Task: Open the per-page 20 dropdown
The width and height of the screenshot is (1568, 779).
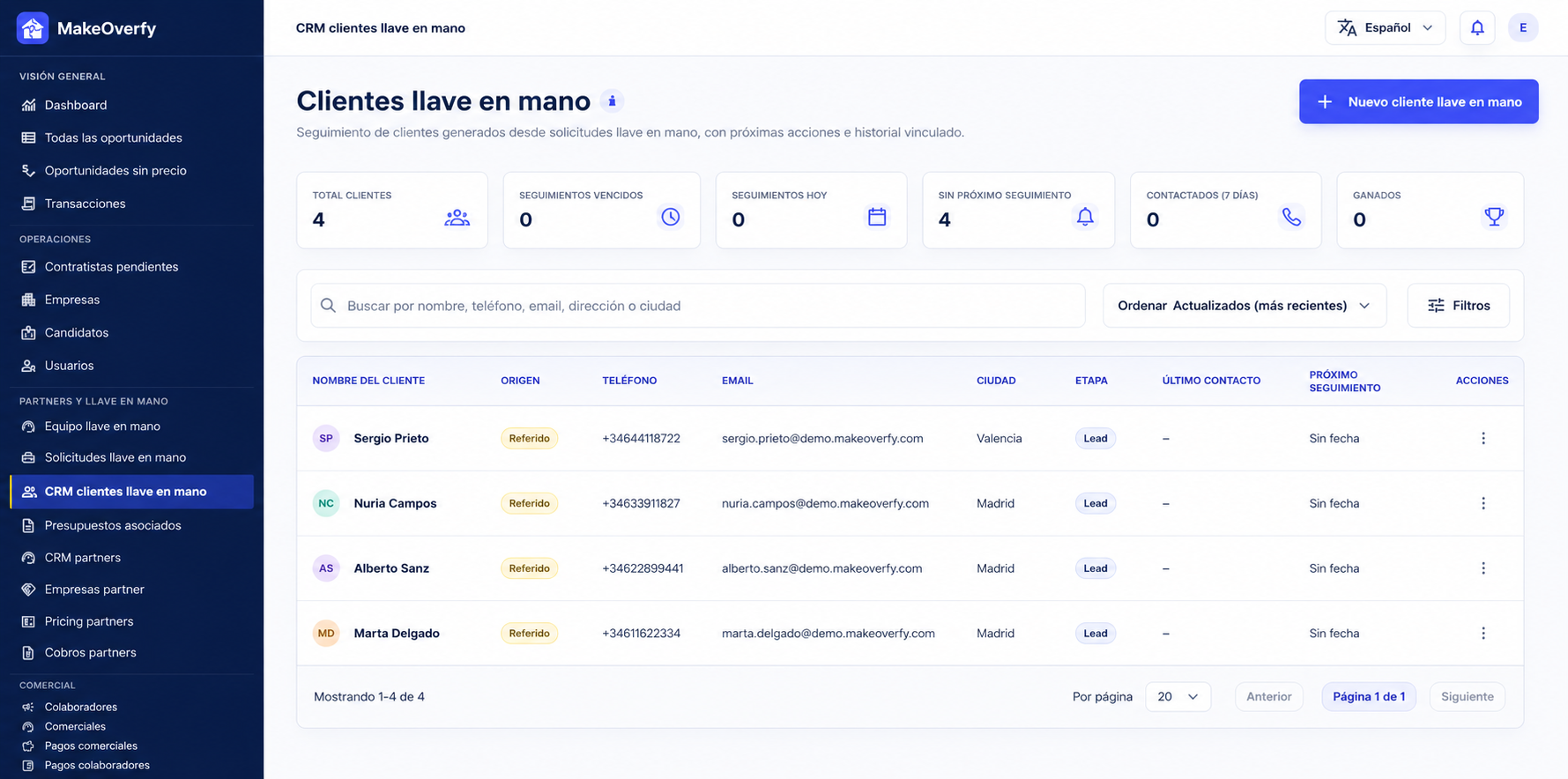Action: (1178, 697)
